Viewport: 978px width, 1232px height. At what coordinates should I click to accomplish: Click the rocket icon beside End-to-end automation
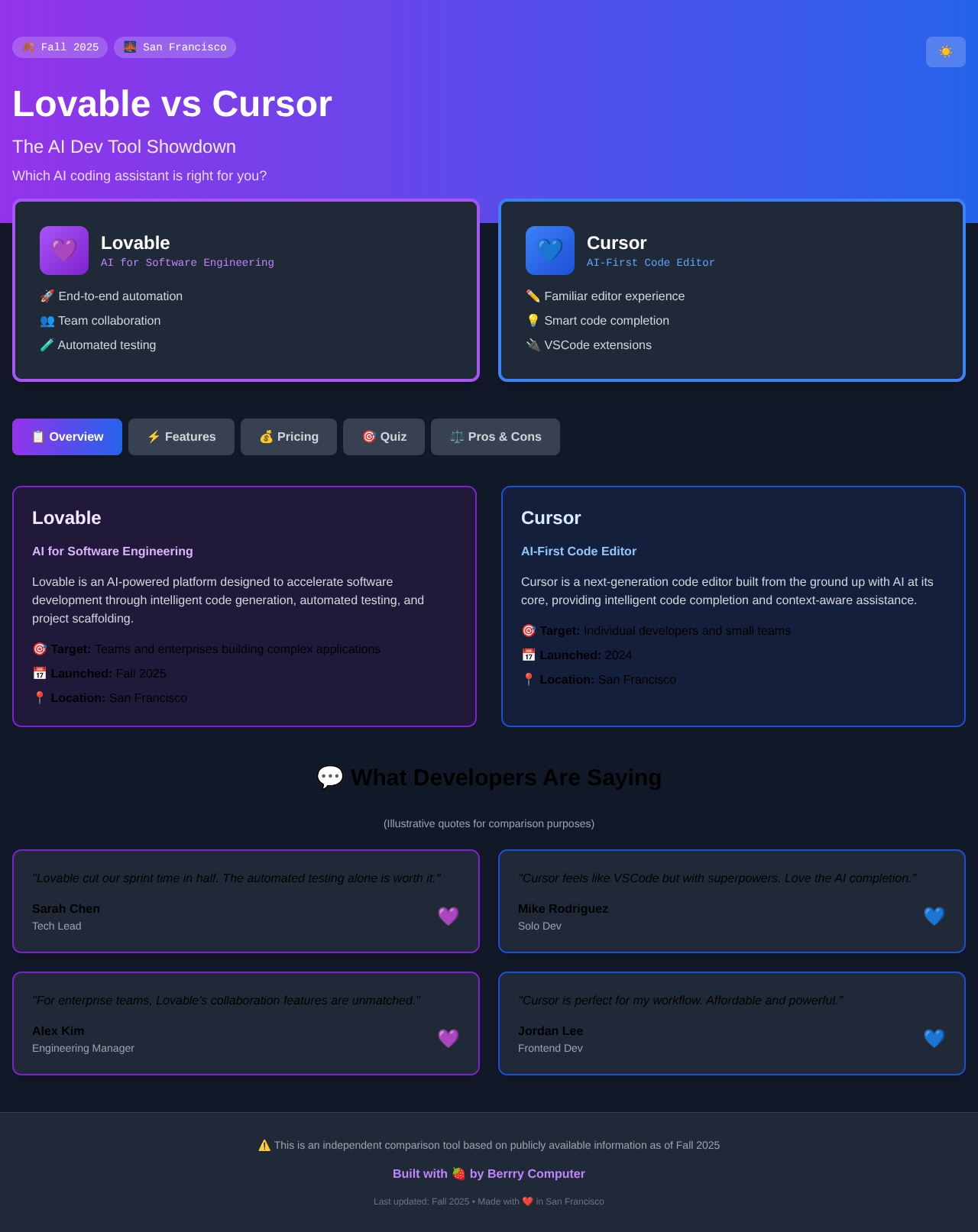pos(47,296)
